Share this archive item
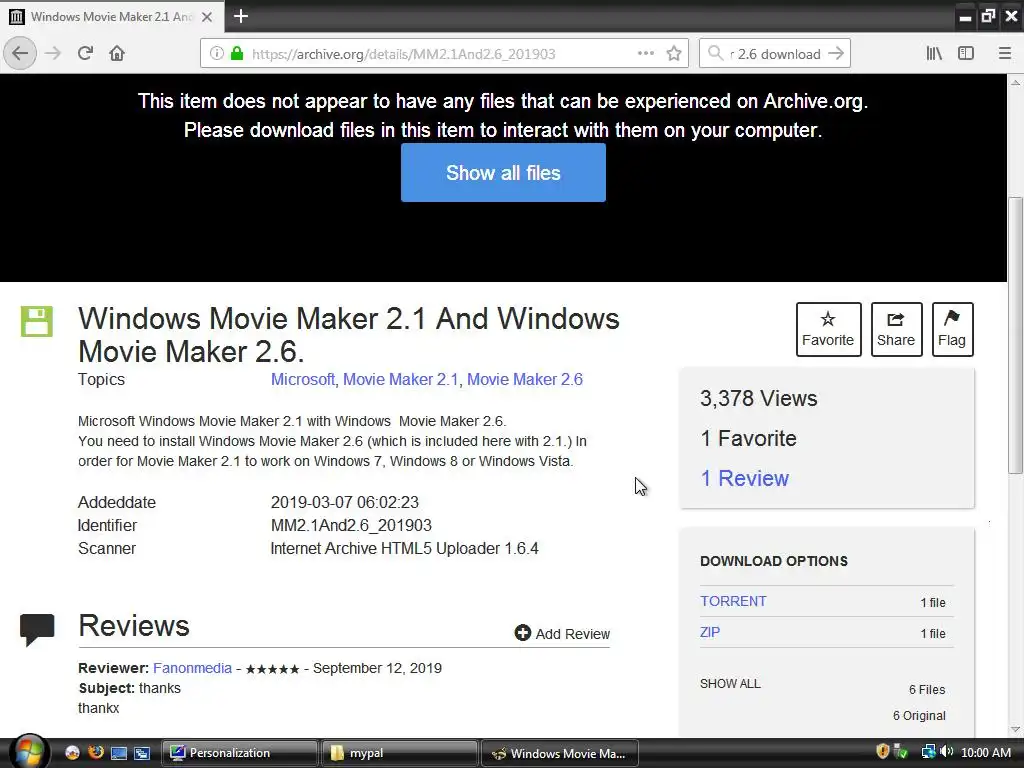This screenshot has width=1024, height=768. pos(896,329)
